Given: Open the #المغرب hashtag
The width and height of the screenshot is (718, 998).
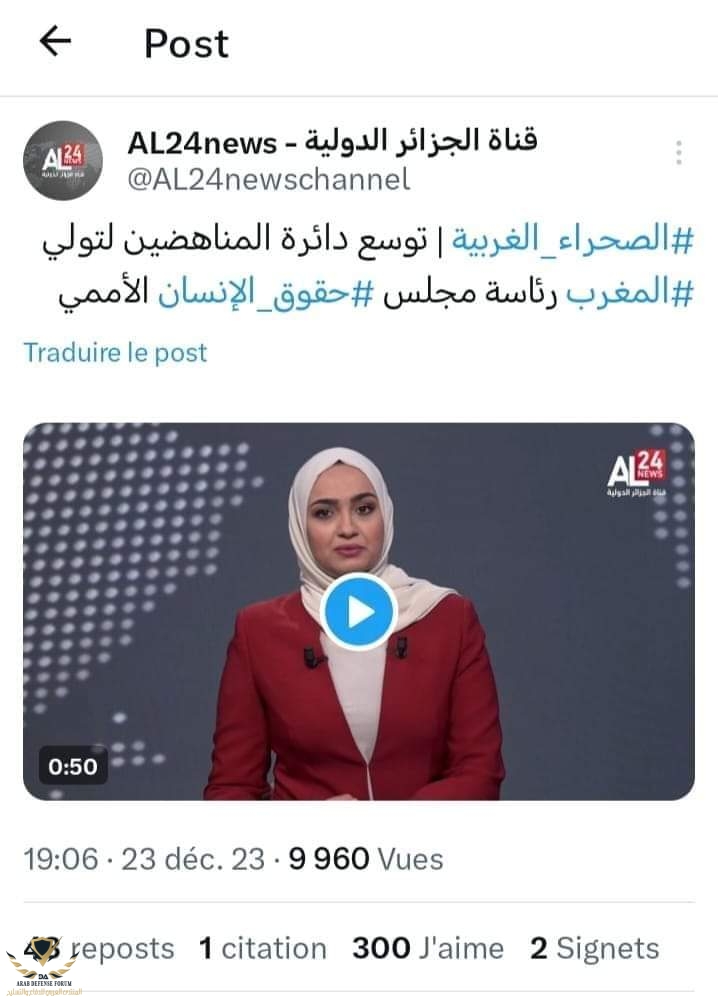Looking at the screenshot, I should pos(630,293).
